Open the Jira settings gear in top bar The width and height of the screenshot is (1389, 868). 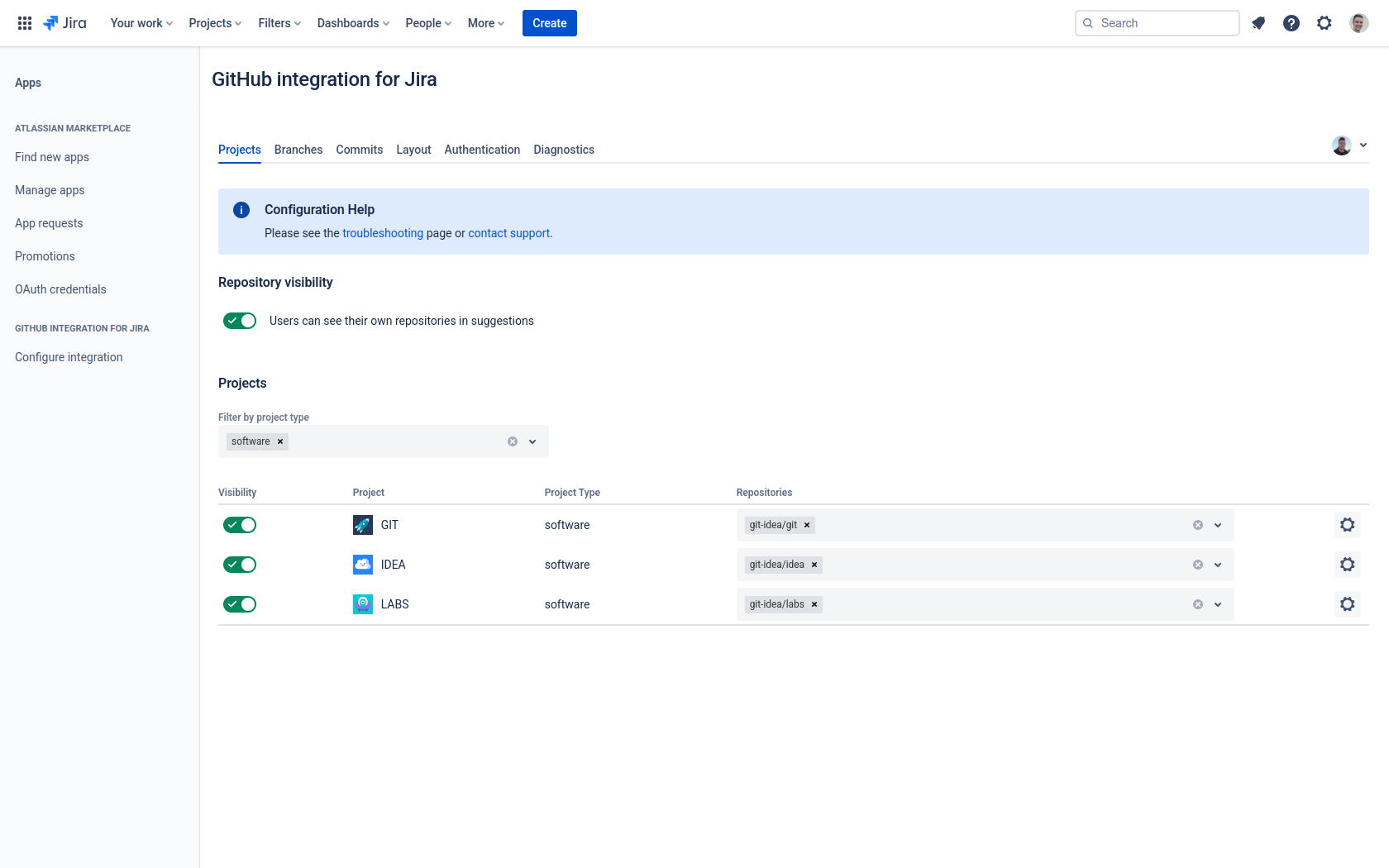pos(1325,23)
